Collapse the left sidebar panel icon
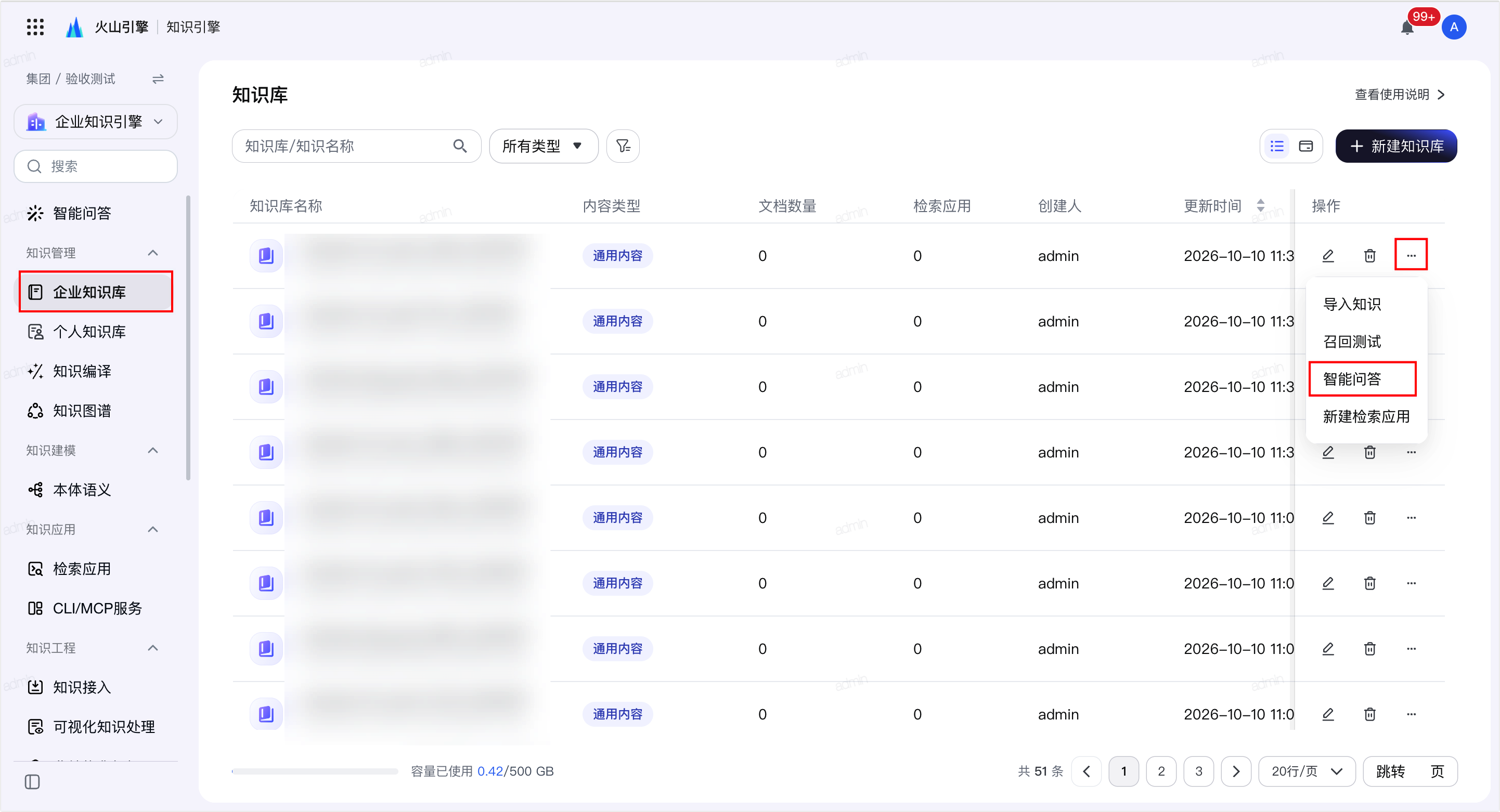Viewport: 1500px width, 812px height. tap(33, 781)
